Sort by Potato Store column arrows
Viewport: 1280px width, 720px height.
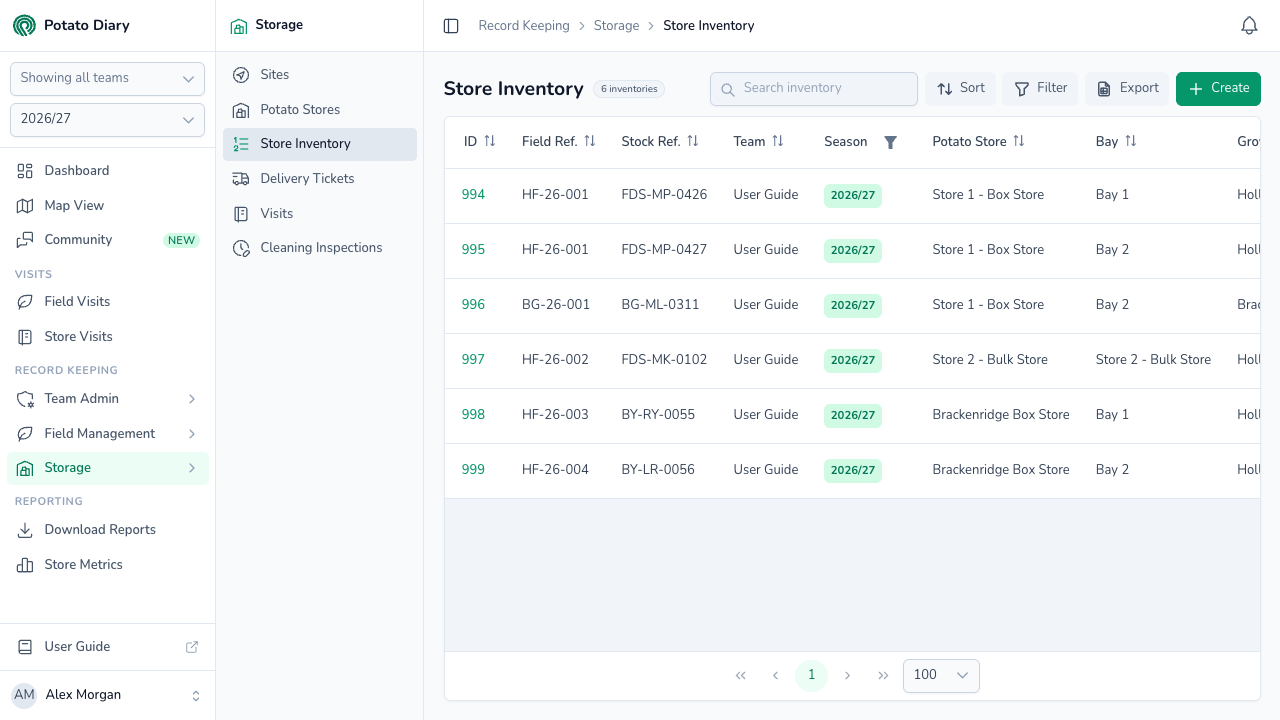click(x=1019, y=142)
